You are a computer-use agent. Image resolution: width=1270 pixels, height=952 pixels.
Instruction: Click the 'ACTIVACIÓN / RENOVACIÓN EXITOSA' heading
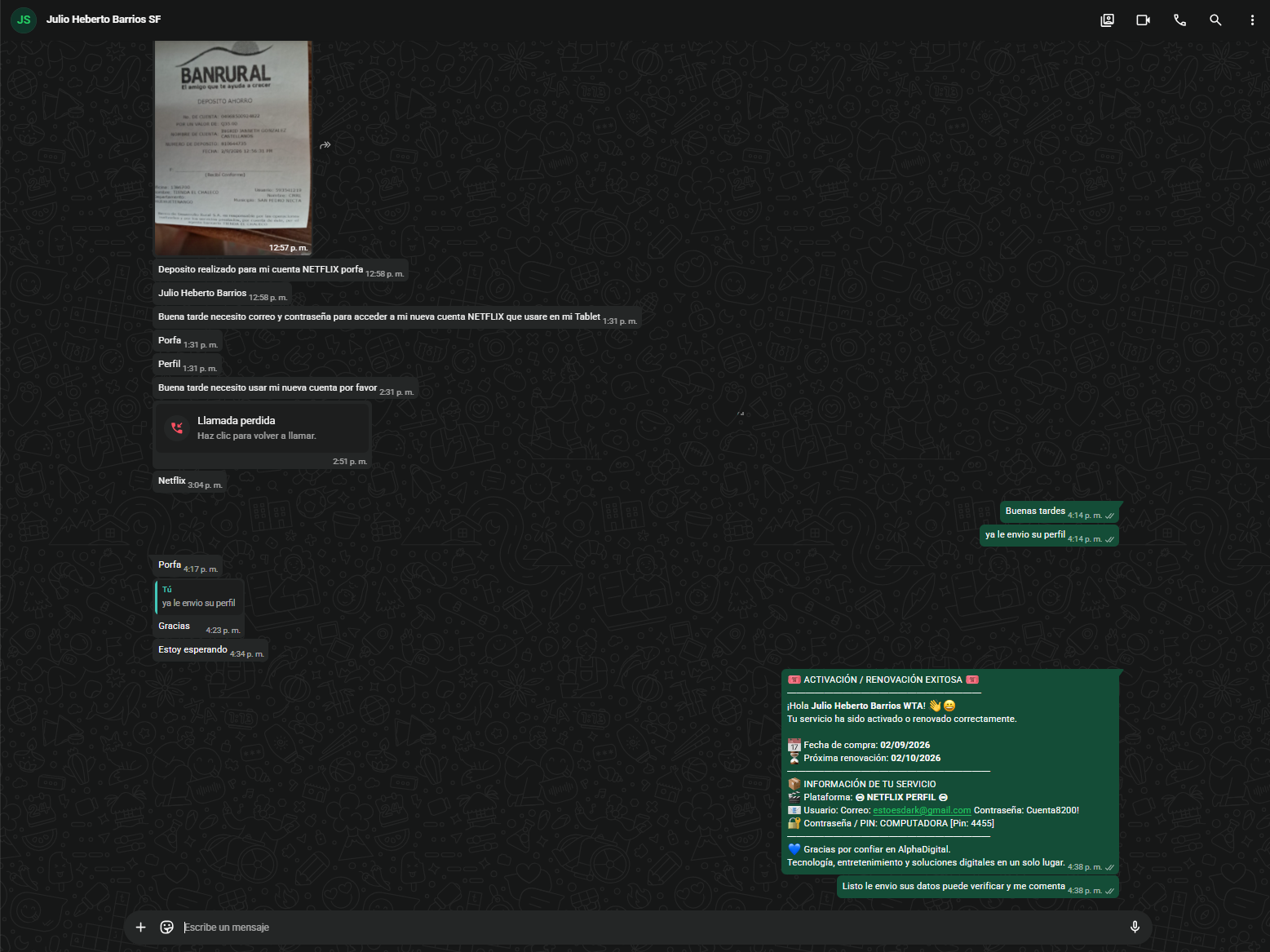coord(883,680)
